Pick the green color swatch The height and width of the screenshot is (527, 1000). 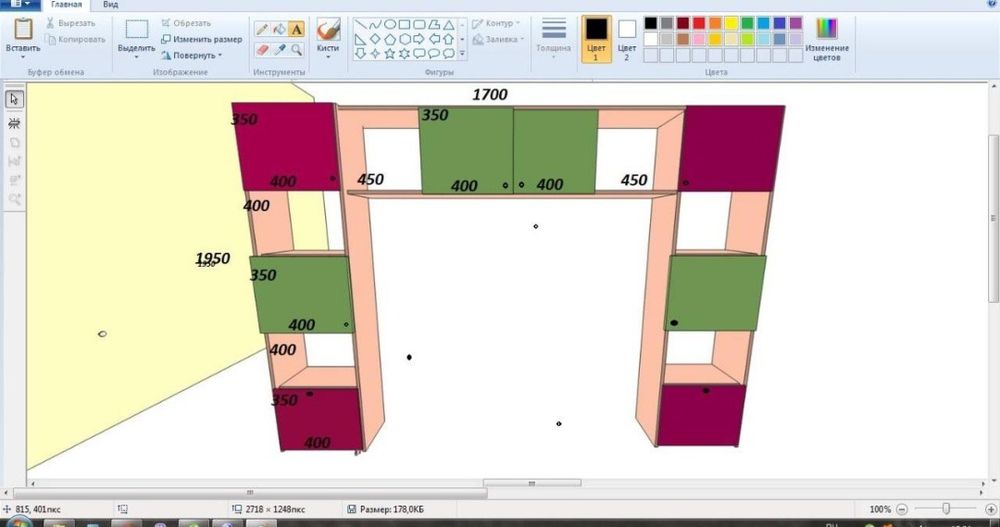[x=747, y=24]
